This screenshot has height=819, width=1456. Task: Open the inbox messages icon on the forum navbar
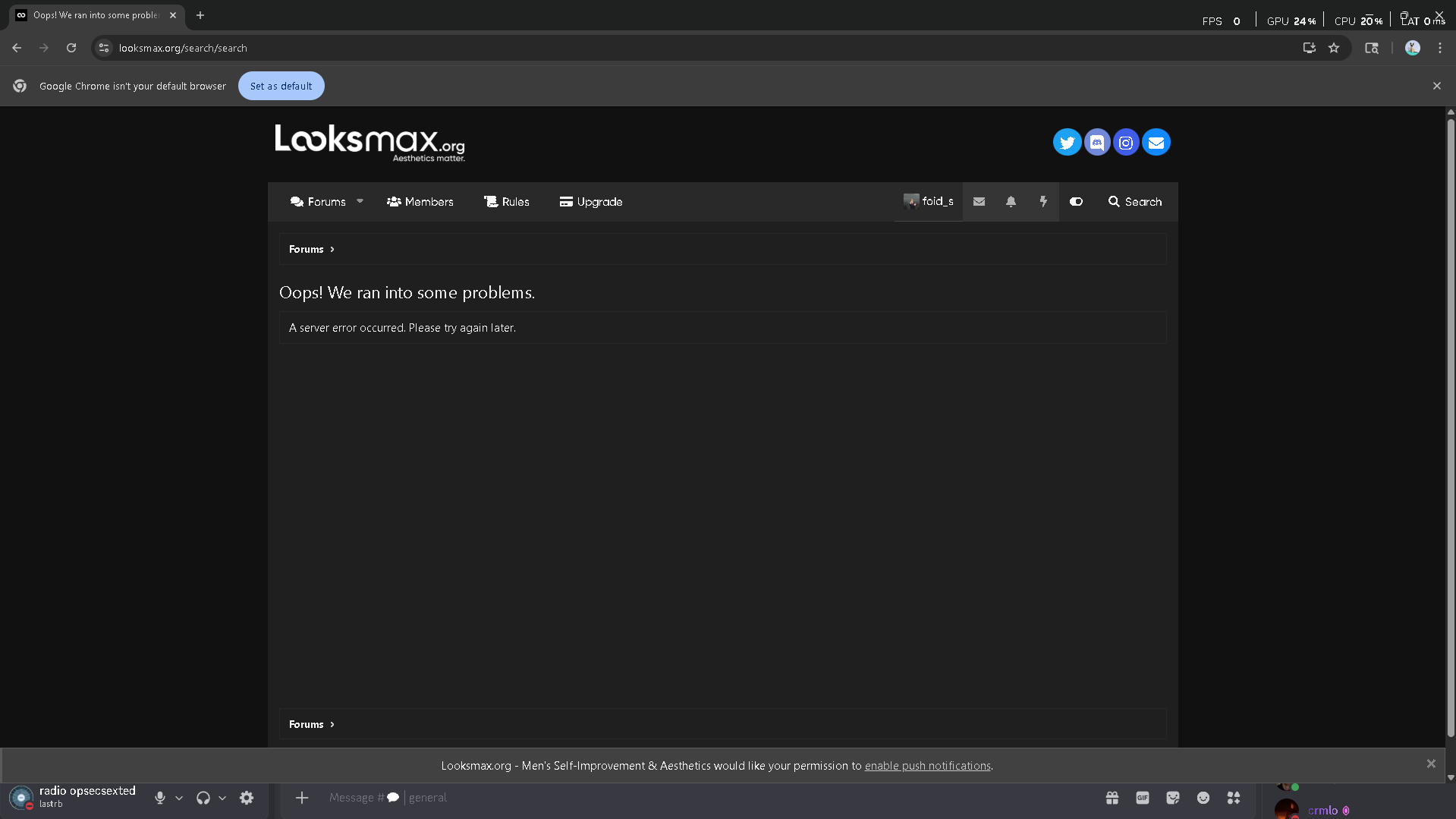pos(978,201)
